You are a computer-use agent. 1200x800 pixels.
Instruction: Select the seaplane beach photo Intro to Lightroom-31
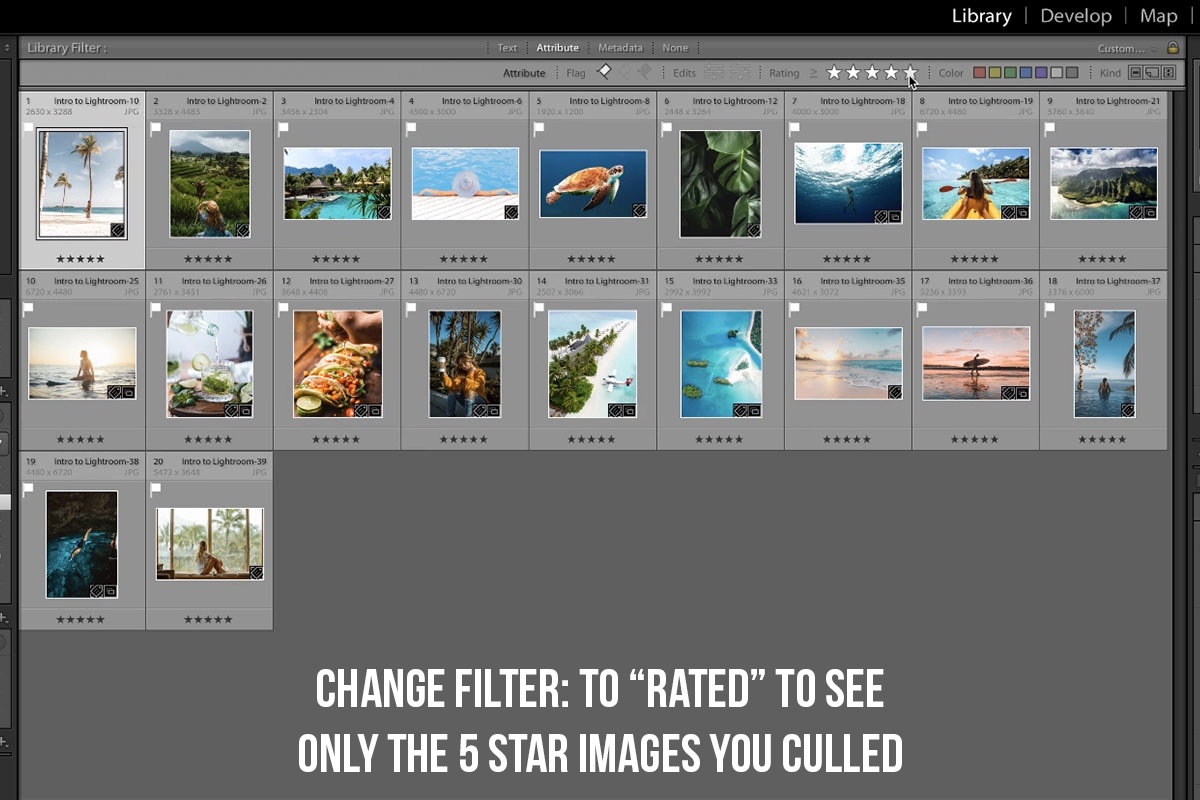[593, 364]
